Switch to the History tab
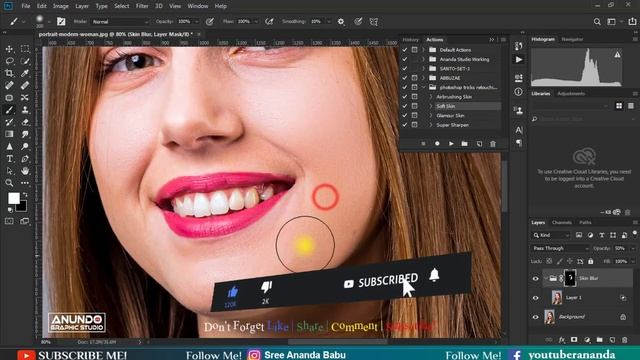The image size is (640, 360). point(411,40)
